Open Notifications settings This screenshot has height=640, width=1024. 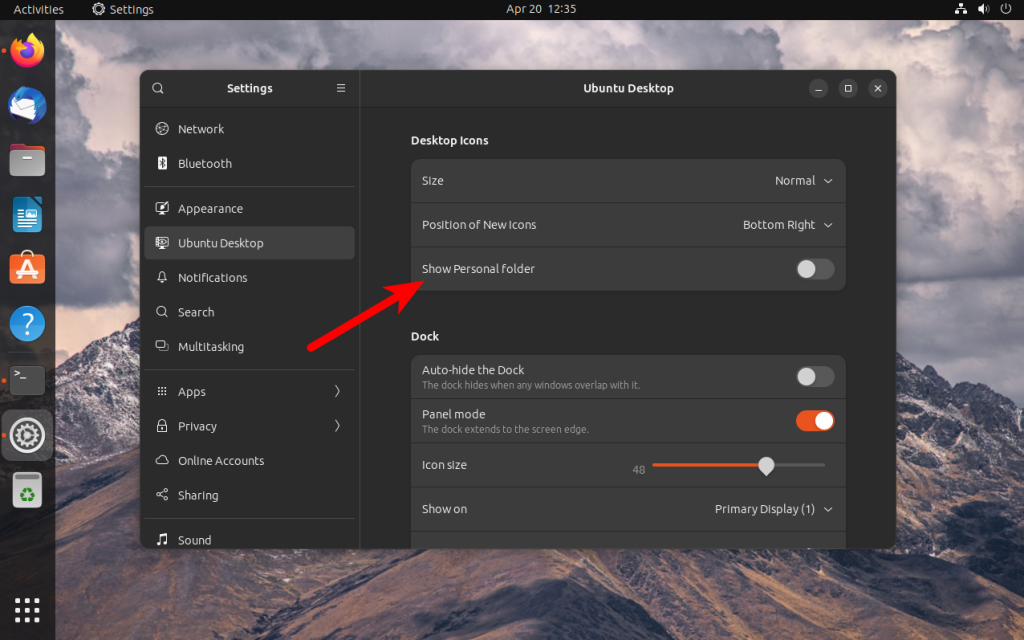pos(249,278)
